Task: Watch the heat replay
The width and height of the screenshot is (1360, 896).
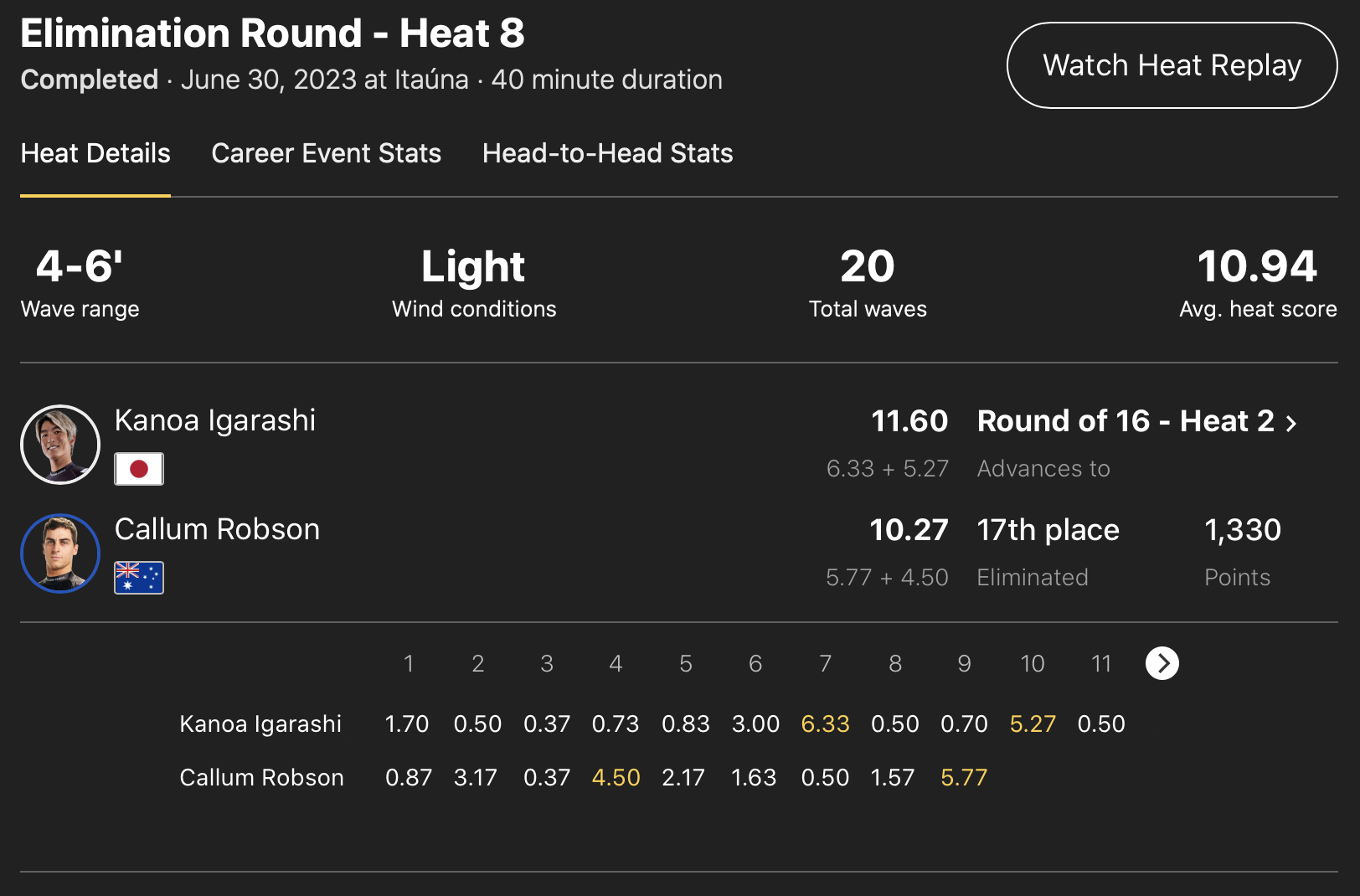Action: 1172,65
